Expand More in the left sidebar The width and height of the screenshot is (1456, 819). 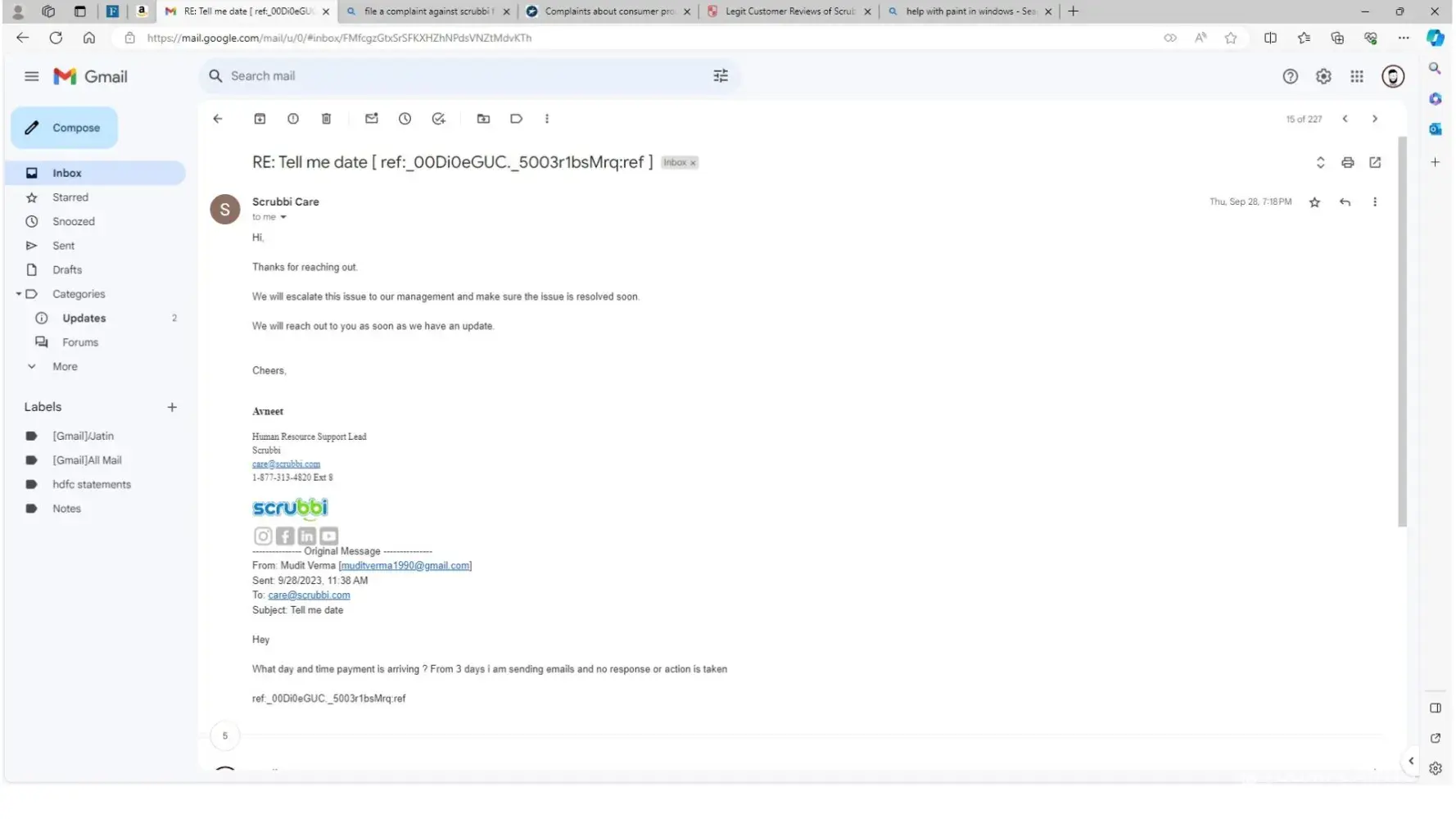65,367
